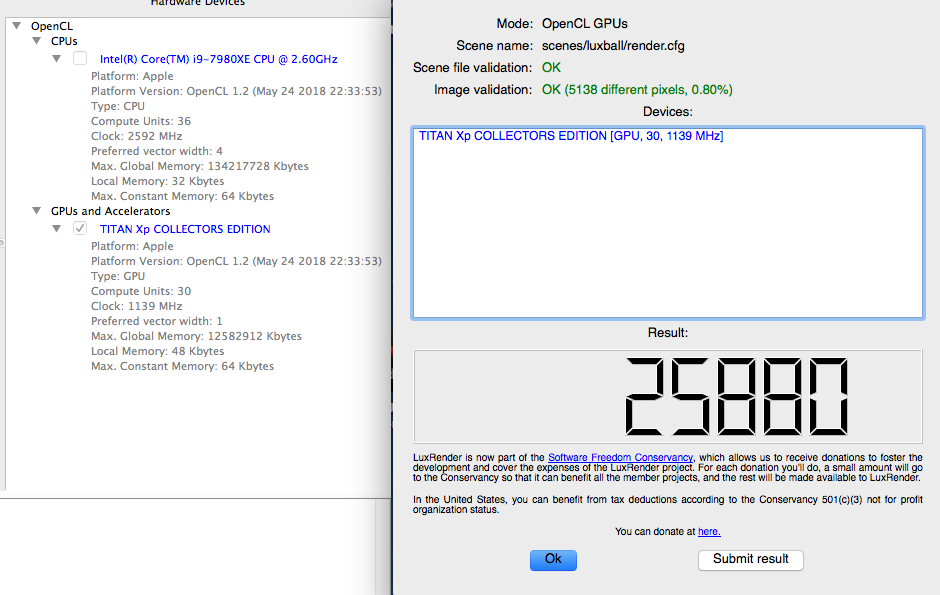This screenshot has width=940, height=595.
Task: Collapse GPUs and Accelerators group
Action: click(x=37, y=211)
